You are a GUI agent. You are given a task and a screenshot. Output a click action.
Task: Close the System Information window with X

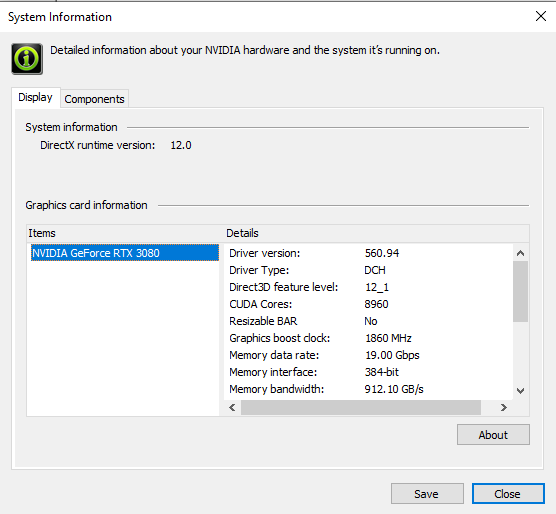click(x=541, y=16)
